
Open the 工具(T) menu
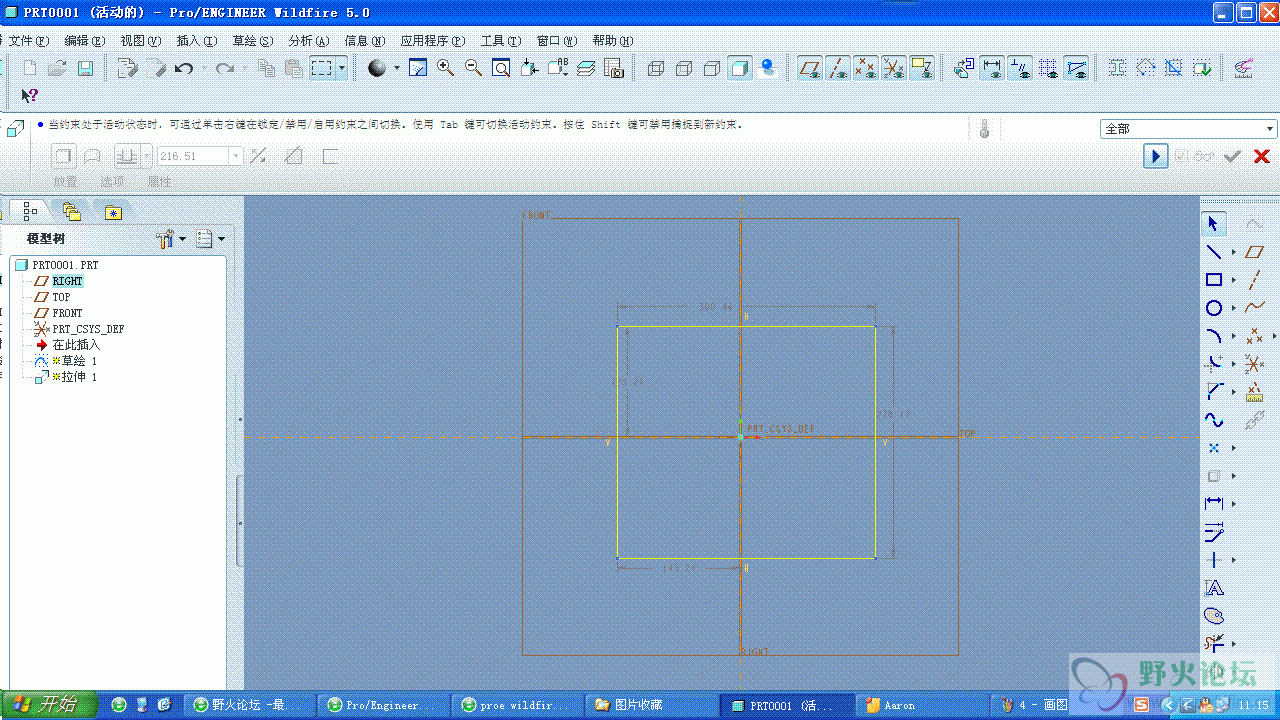click(x=500, y=41)
